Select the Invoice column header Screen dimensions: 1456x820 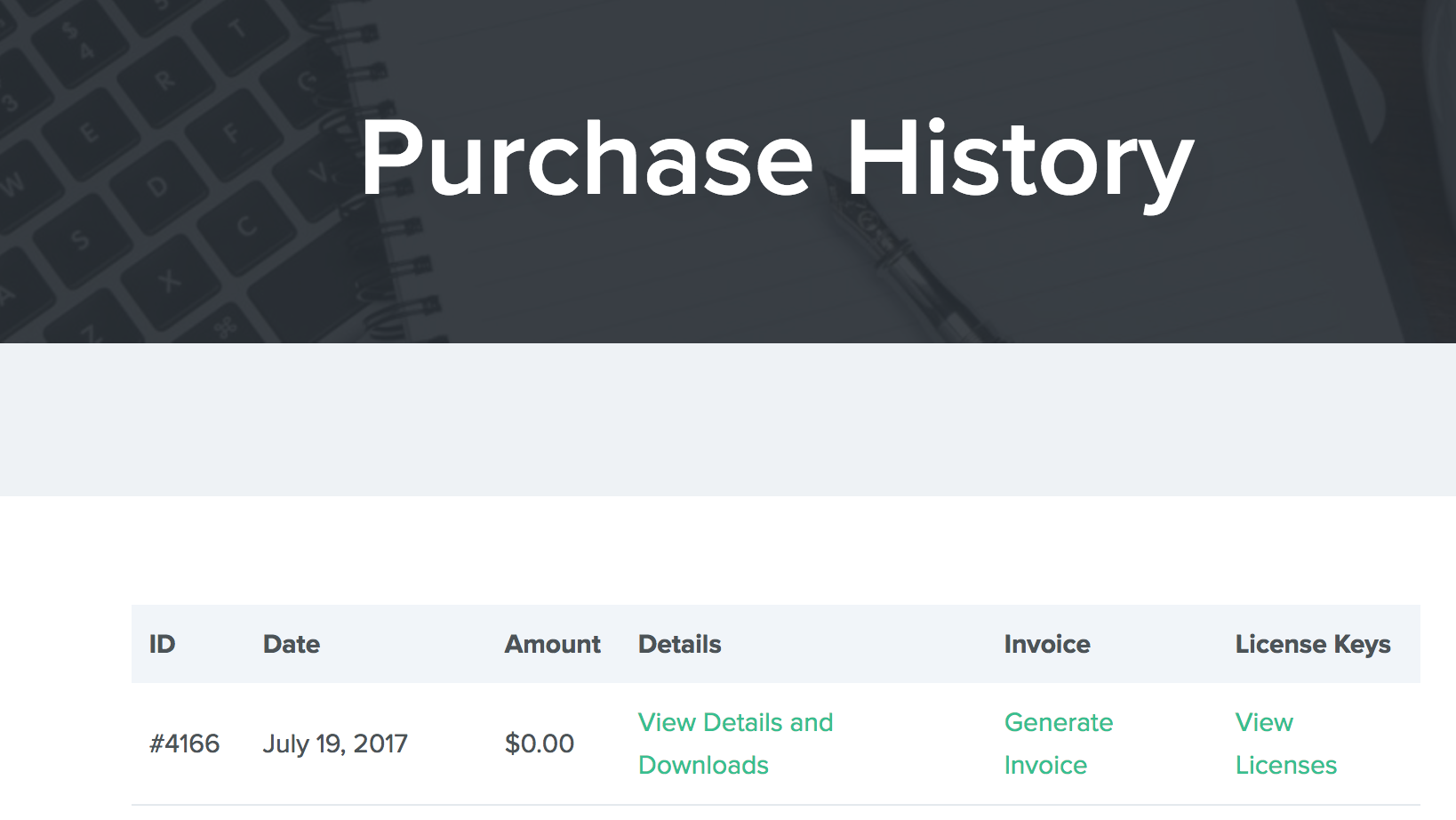(x=1047, y=644)
